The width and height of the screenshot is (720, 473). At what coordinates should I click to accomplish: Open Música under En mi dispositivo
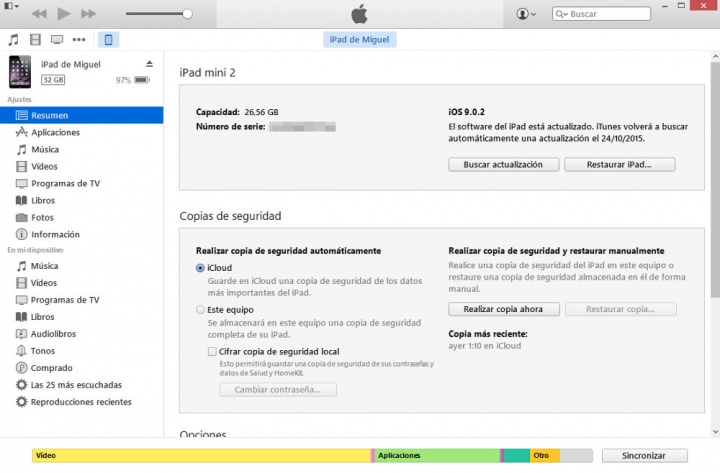pyautogui.click(x=82, y=266)
